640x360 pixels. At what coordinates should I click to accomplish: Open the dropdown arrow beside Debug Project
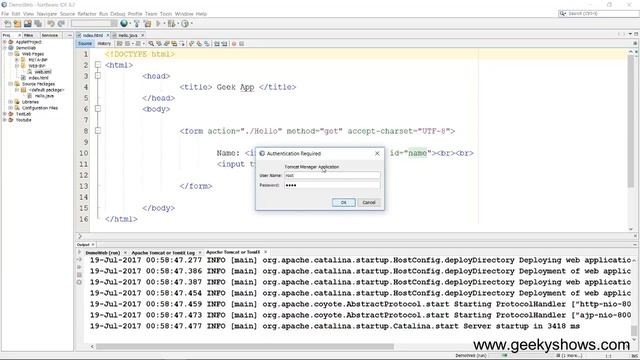(178, 24)
